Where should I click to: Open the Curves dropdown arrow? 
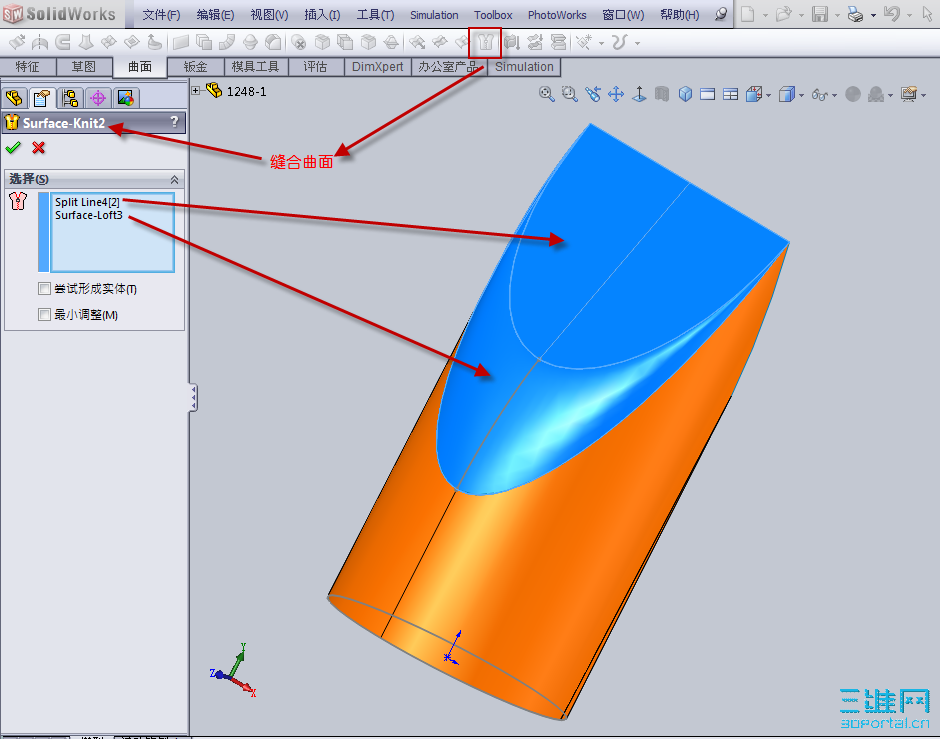[637, 43]
